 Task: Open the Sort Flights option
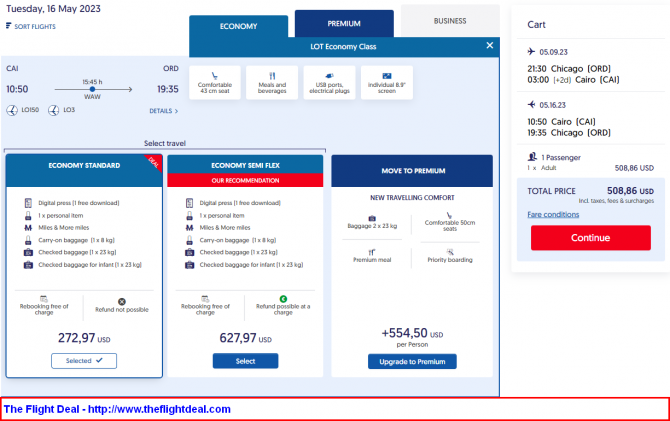[31, 26]
